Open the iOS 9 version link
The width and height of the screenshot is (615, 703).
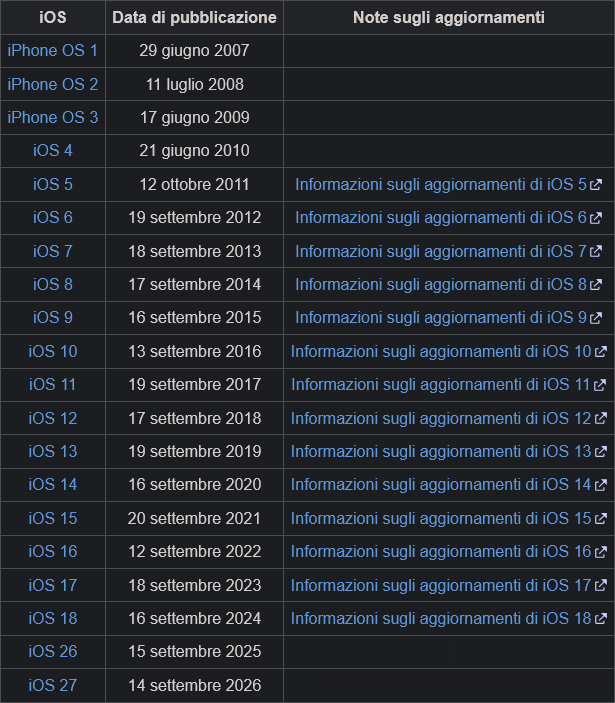click(x=52, y=317)
